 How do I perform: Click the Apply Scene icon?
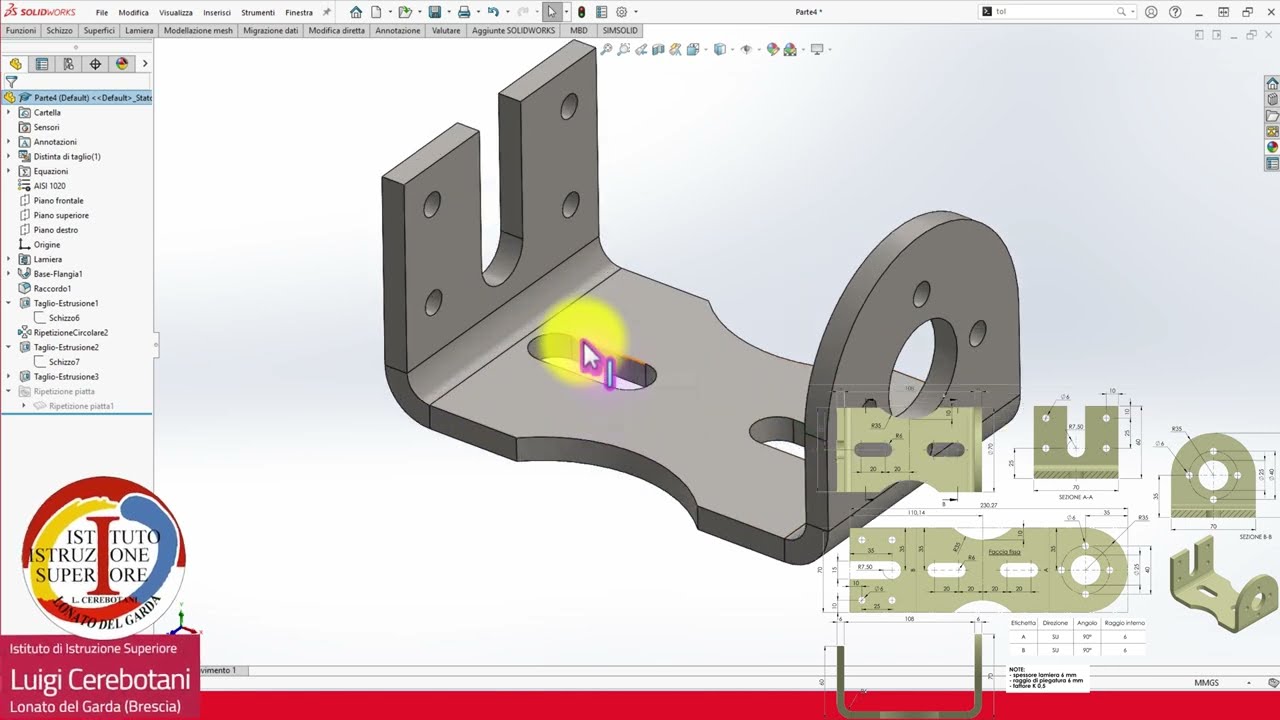(x=790, y=49)
